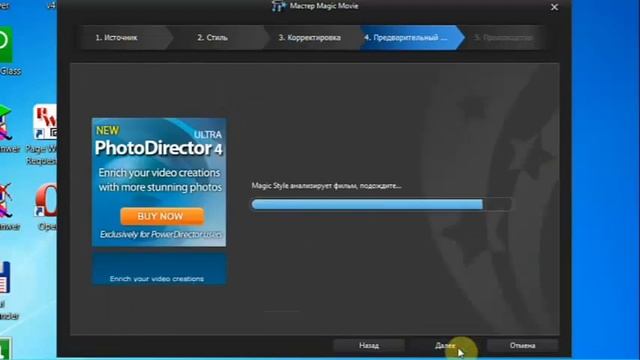This screenshot has width=640, height=360.
Task: Cancel wizard with Отмена button
Action: (522, 345)
